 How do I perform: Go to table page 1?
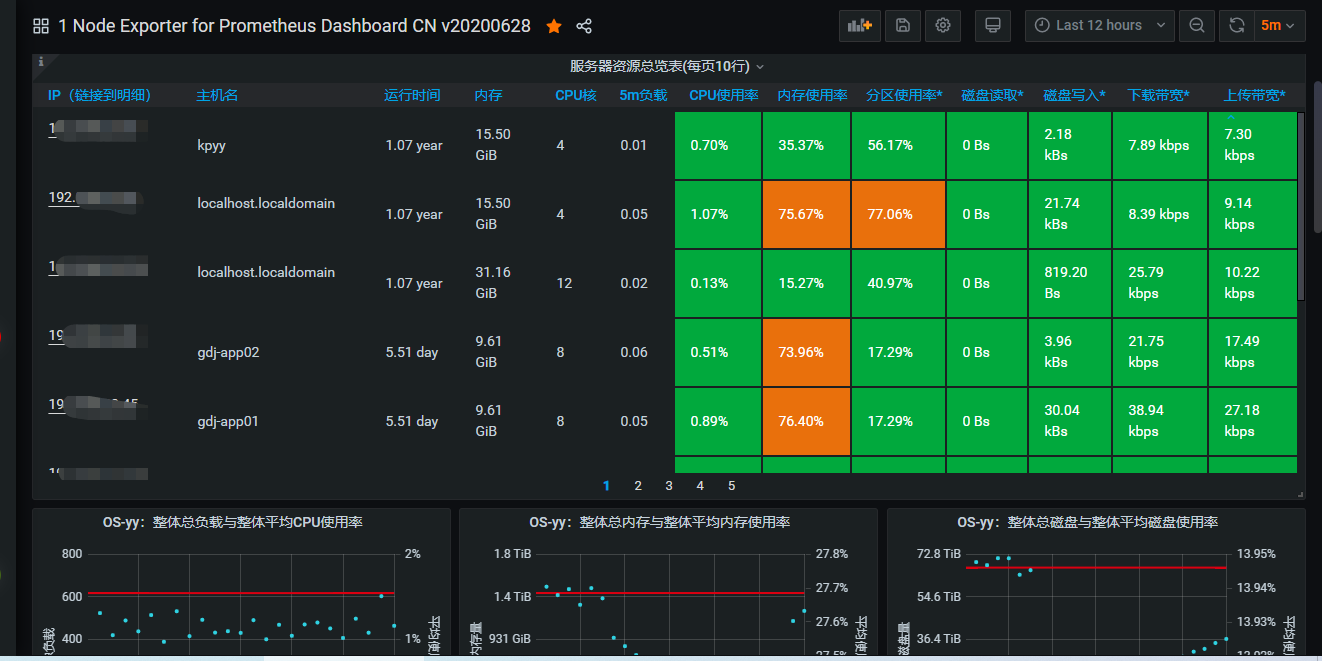click(x=606, y=486)
